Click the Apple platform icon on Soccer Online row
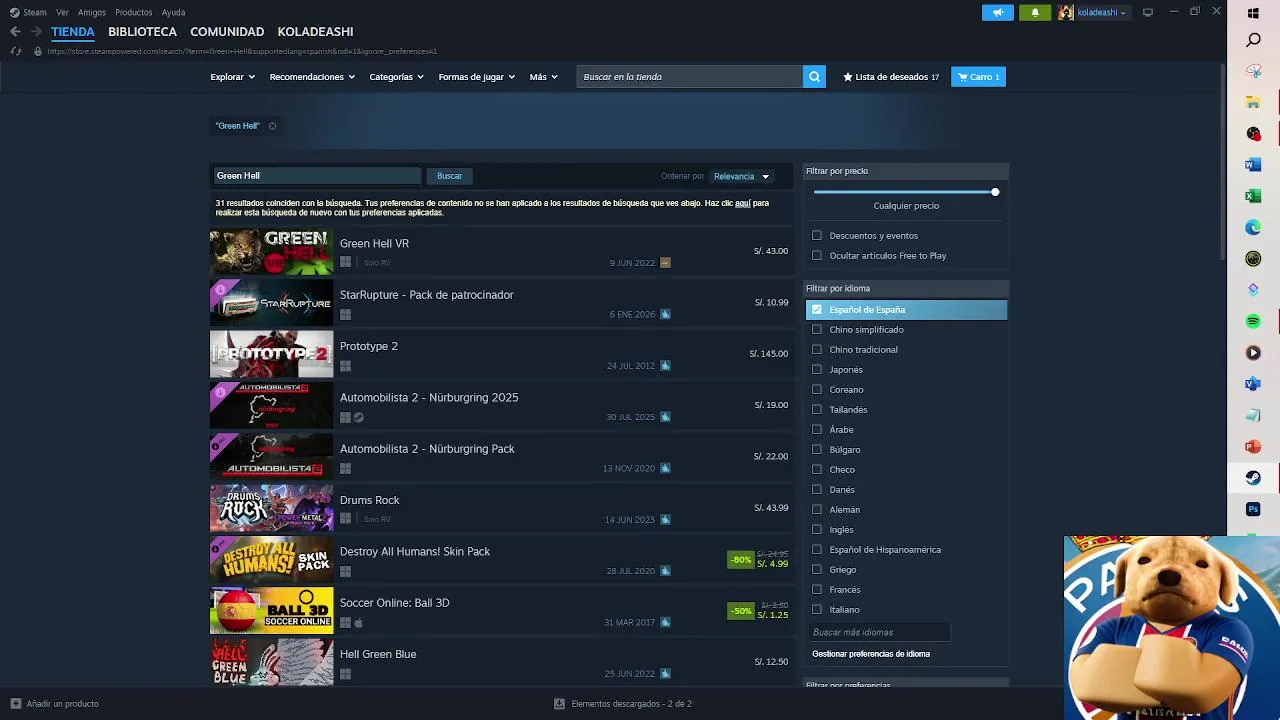Image resolution: width=1280 pixels, height=720 pixels. pos(358,622)
